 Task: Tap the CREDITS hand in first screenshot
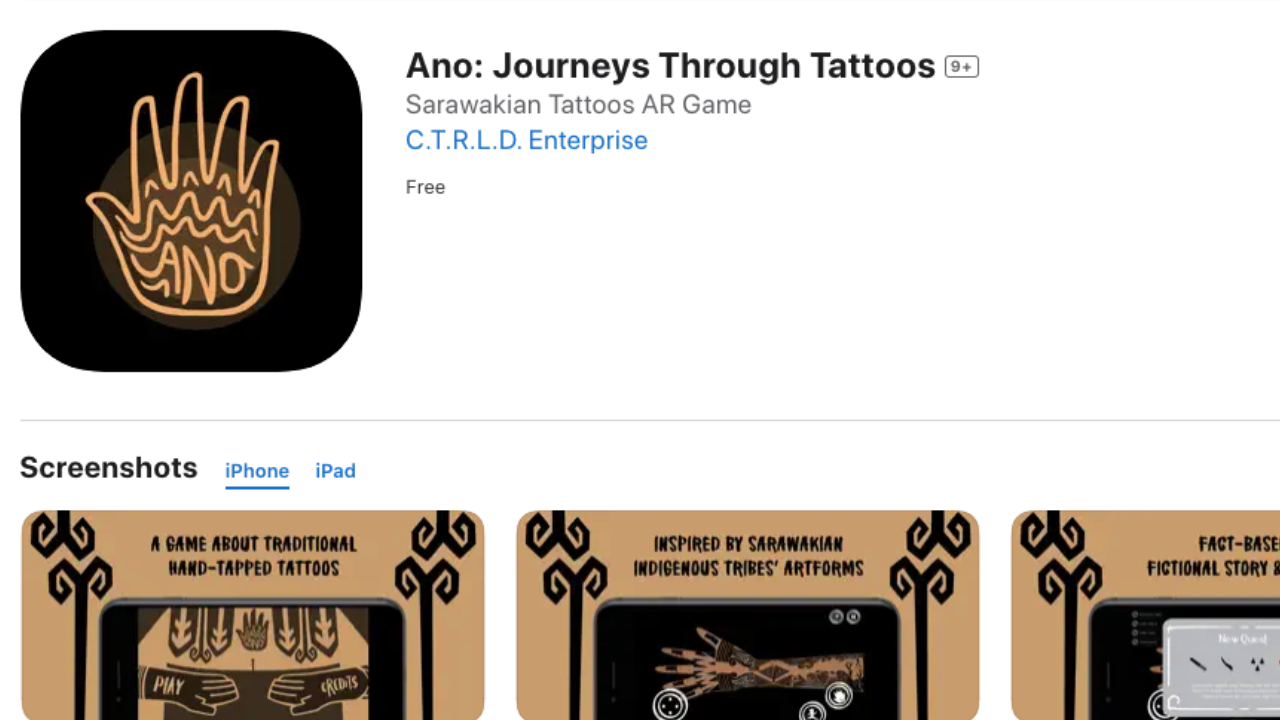click(320, 686)
